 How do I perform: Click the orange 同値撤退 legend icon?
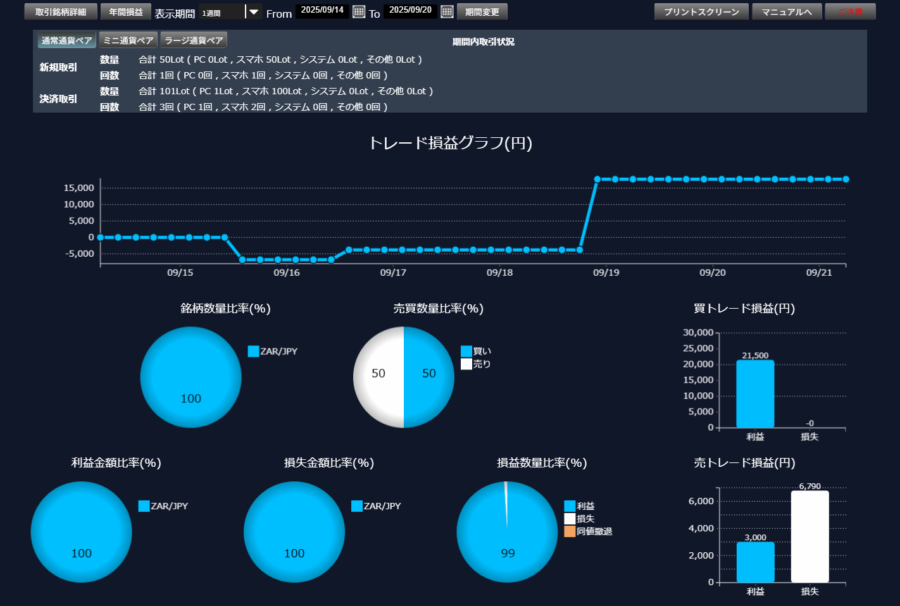click(570, 531)
